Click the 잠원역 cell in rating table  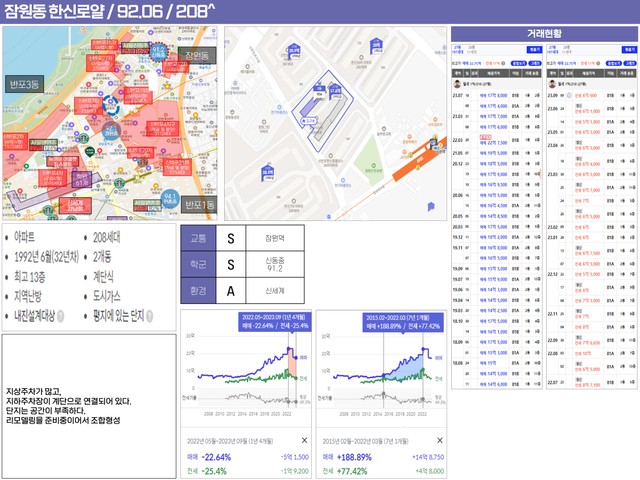[275, 238]
